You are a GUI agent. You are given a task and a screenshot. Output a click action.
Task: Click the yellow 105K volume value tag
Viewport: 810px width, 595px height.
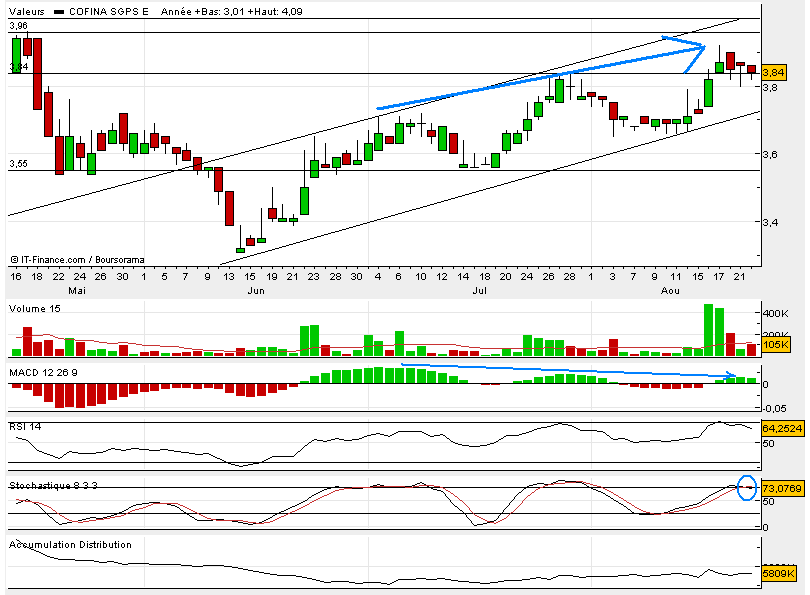tap(775, 345)
